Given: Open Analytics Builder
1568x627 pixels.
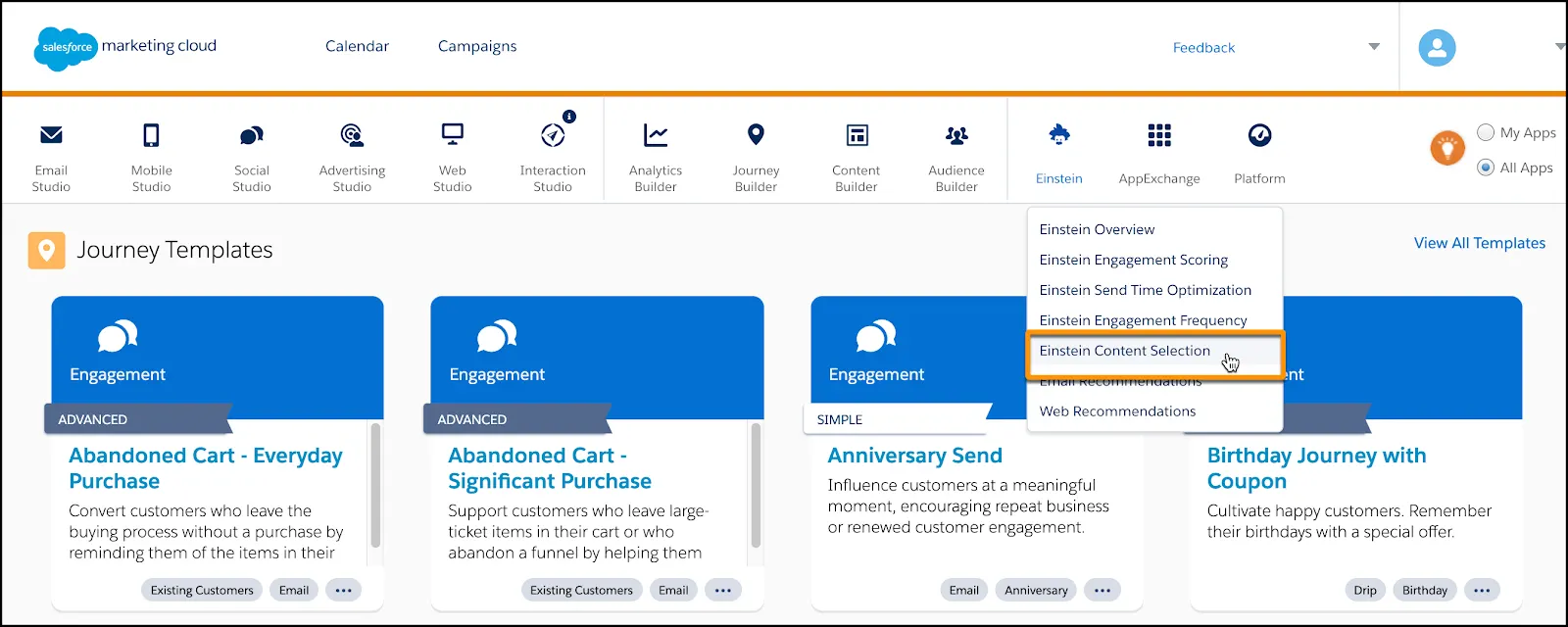Looking at the screenshot, I should tap(656, 155).
